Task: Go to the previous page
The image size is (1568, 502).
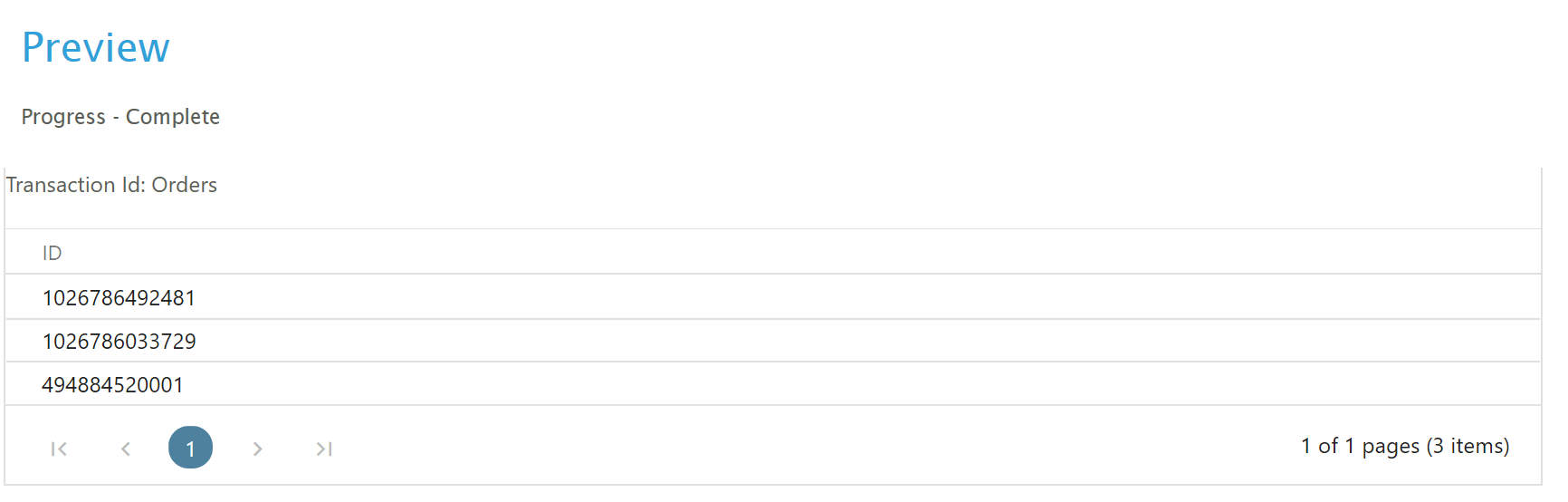Action: tap(126, 449)
